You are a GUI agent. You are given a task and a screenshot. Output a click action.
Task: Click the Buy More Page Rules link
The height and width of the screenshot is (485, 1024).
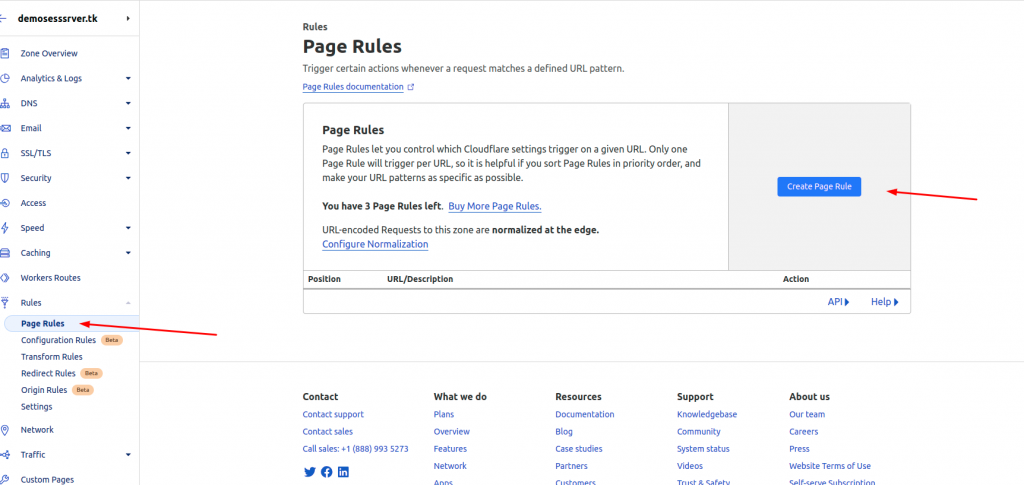(x=495, y=206)
